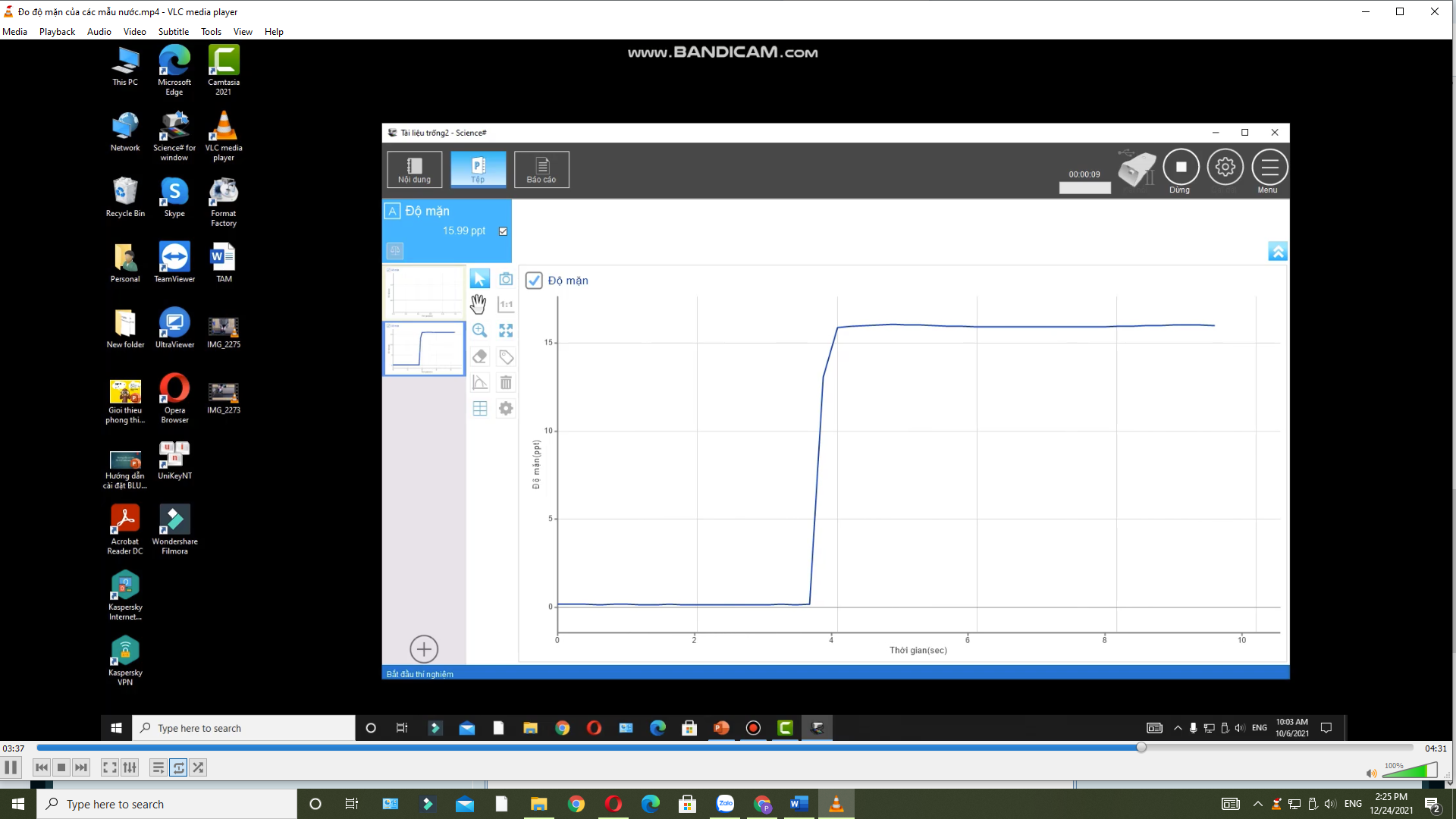Open the VLC Playback menu
This screenshot has width=1456, height=819.
[57, 32]
